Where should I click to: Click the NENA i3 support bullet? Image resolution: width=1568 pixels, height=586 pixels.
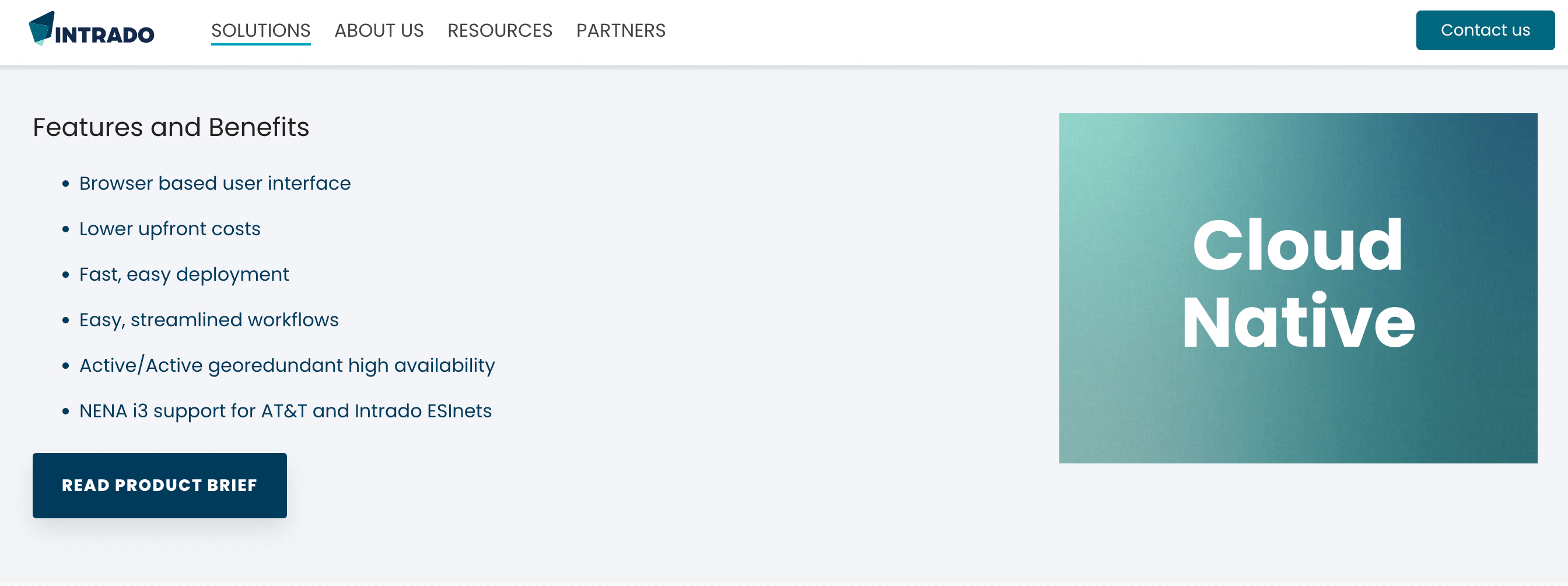click(286, 410)
